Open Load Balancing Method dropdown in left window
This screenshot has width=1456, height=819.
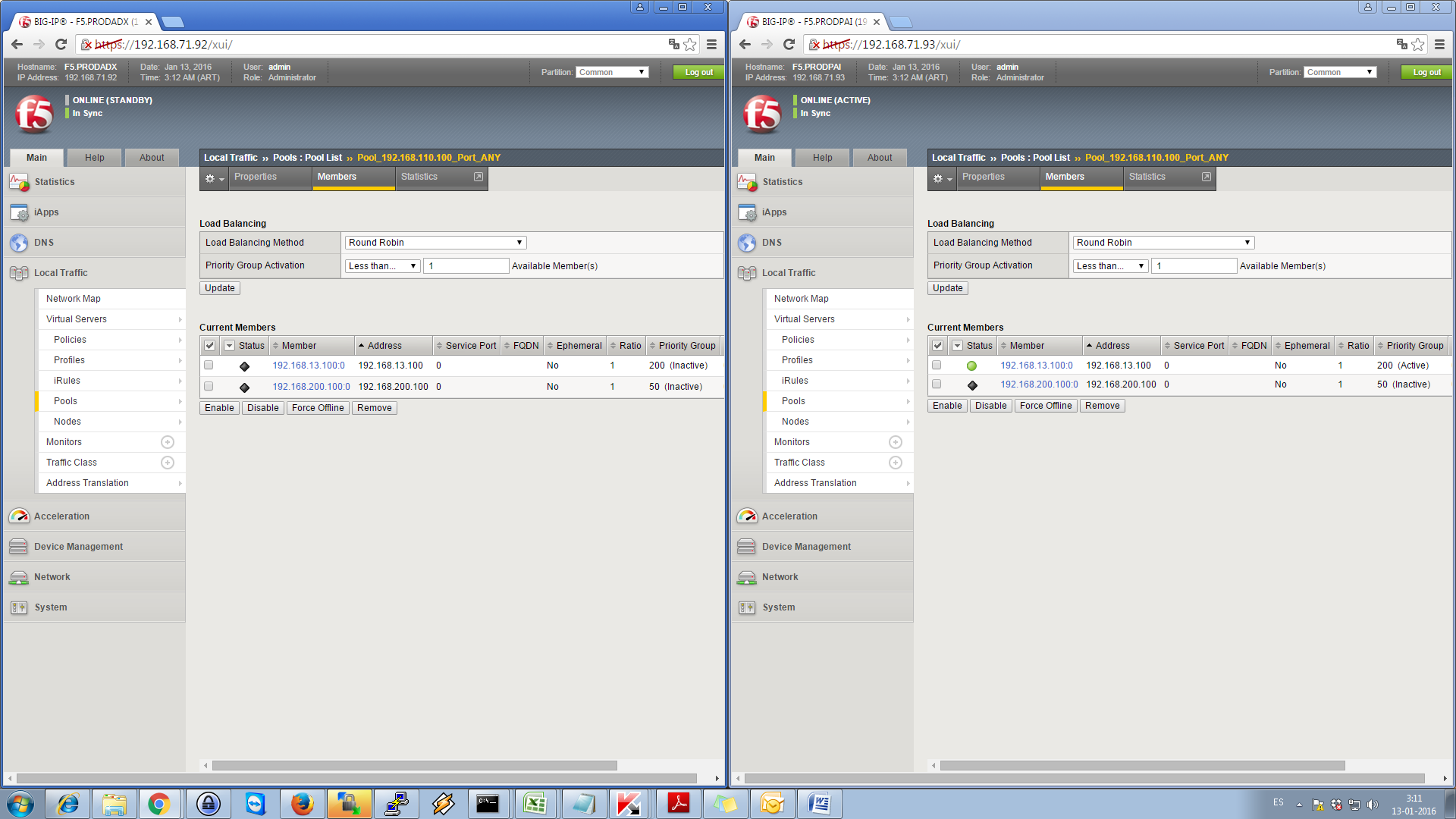pyautogui.click(x=435, y=243)
